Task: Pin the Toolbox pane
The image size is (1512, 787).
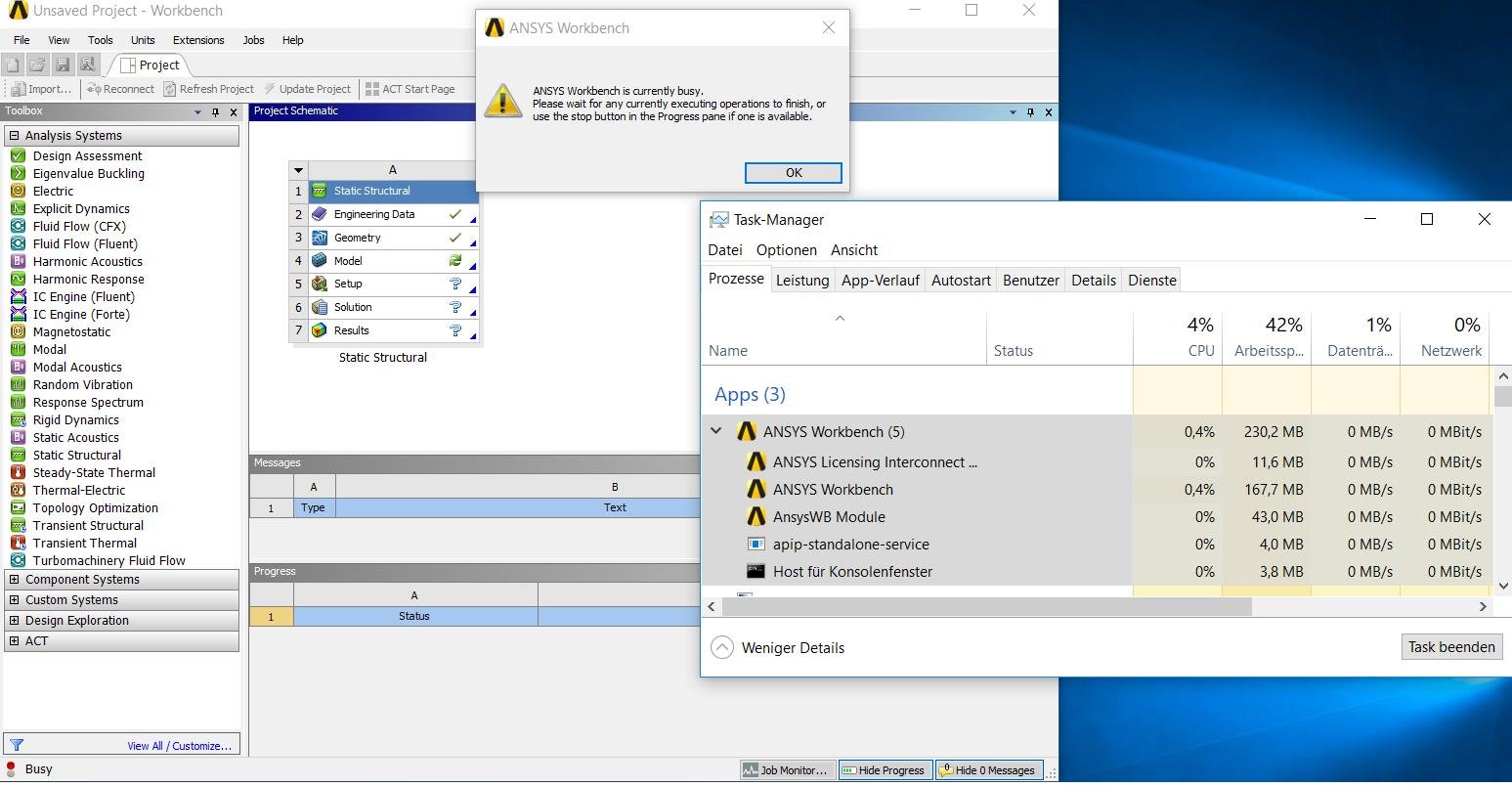Action: pyautogui.click(x=216, y=112)
